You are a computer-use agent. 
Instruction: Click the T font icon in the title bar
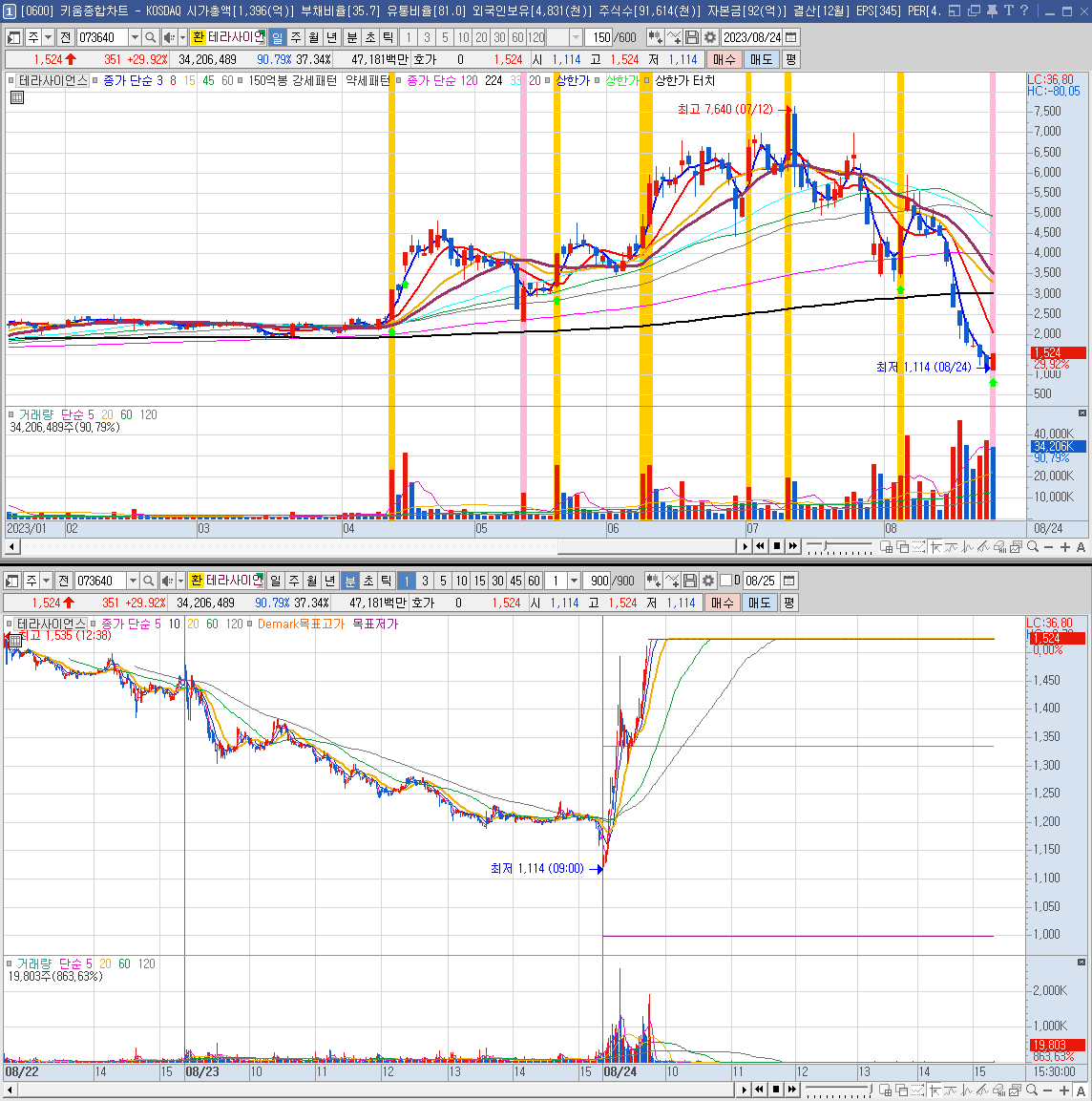tap(1009, 11)
